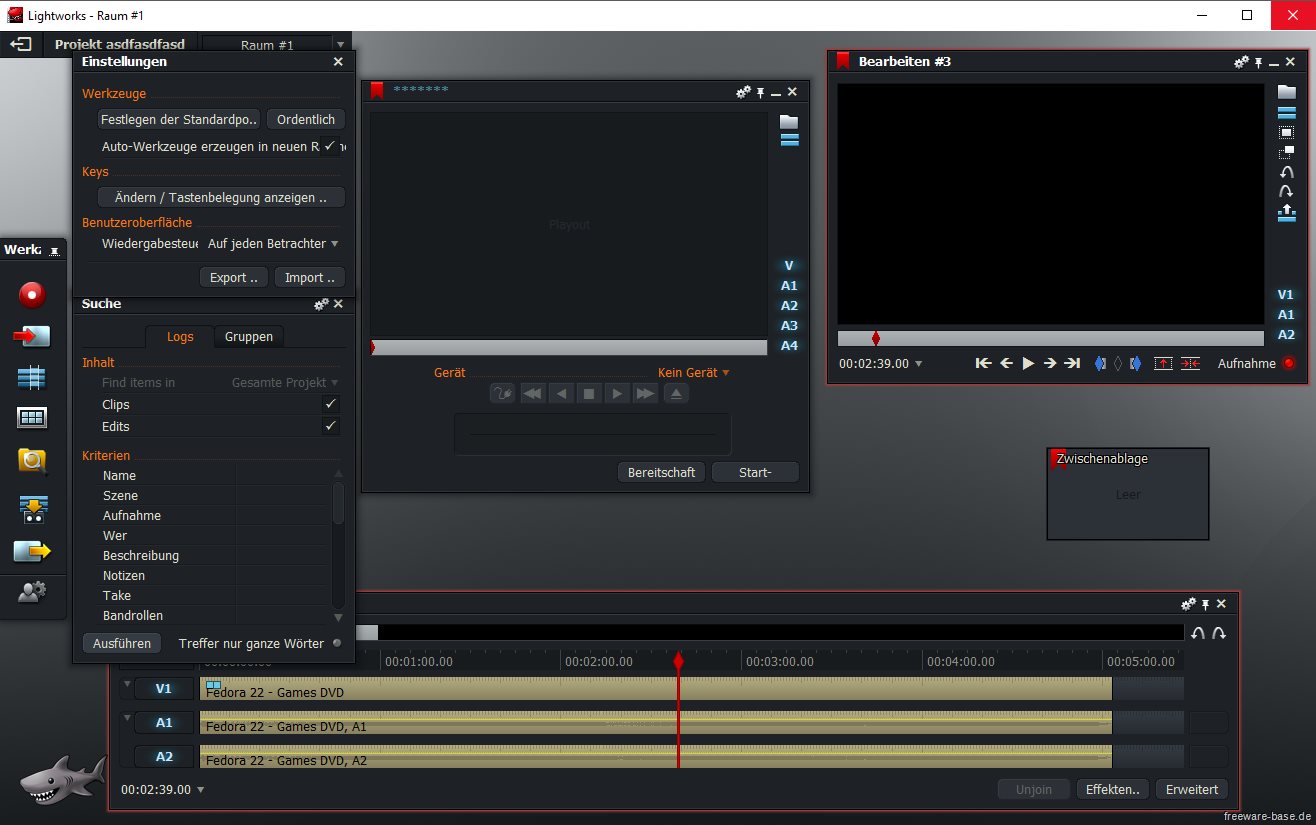Open the folder icon in the Playout panel
1316x825 pixels.
click(x=789, y=122)
